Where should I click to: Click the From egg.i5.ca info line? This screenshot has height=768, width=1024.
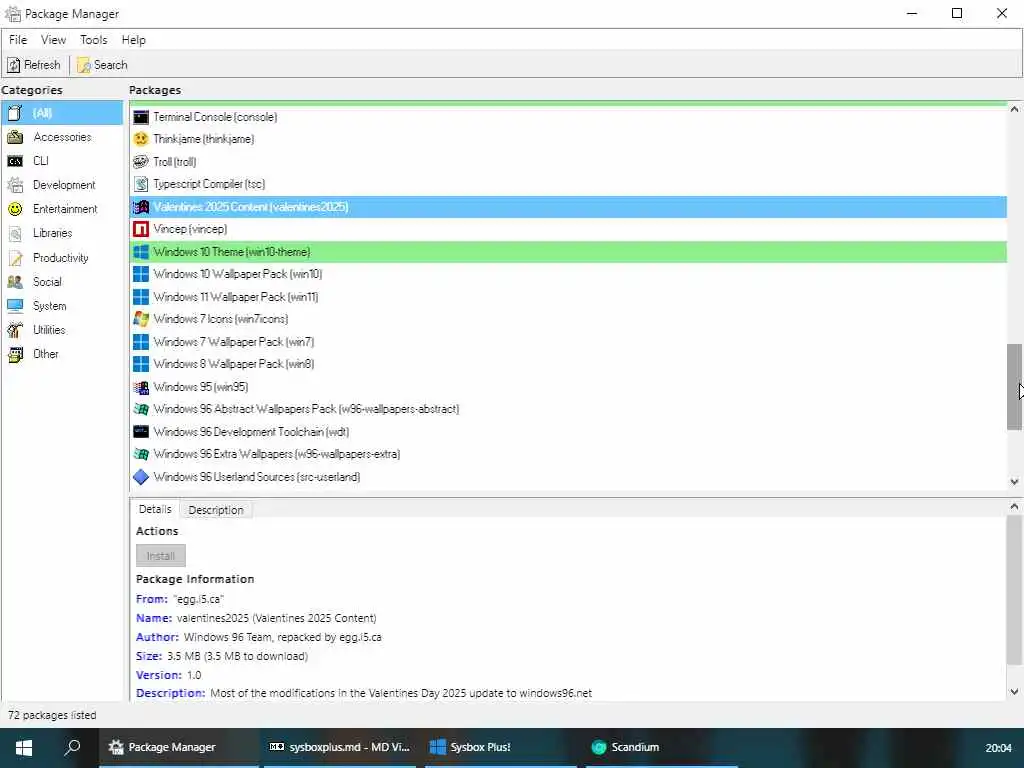tap(180, 599)
